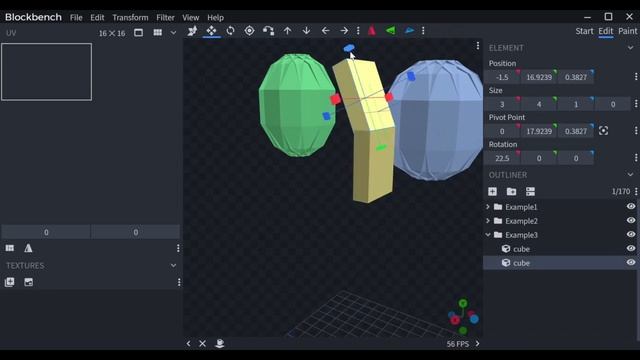Image resolution: width=640 pixels, height=360 pixels.
Task: Switch to the Paint mode tab
Action: [627, 31]
